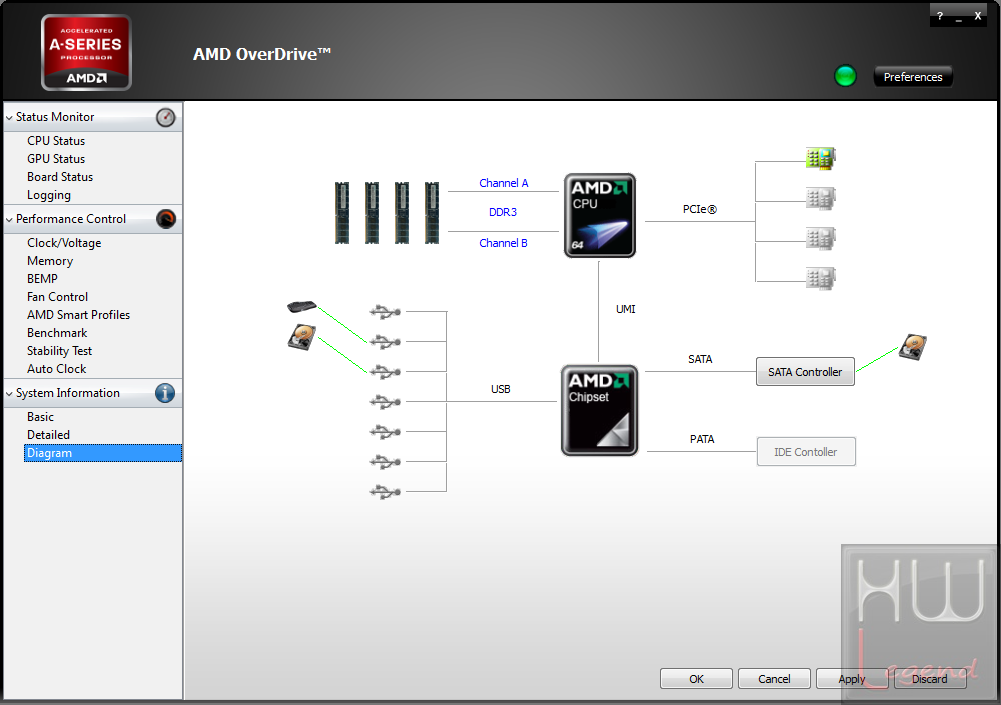Click the Channel A link

pyautogui.click(x=504, y=183)
